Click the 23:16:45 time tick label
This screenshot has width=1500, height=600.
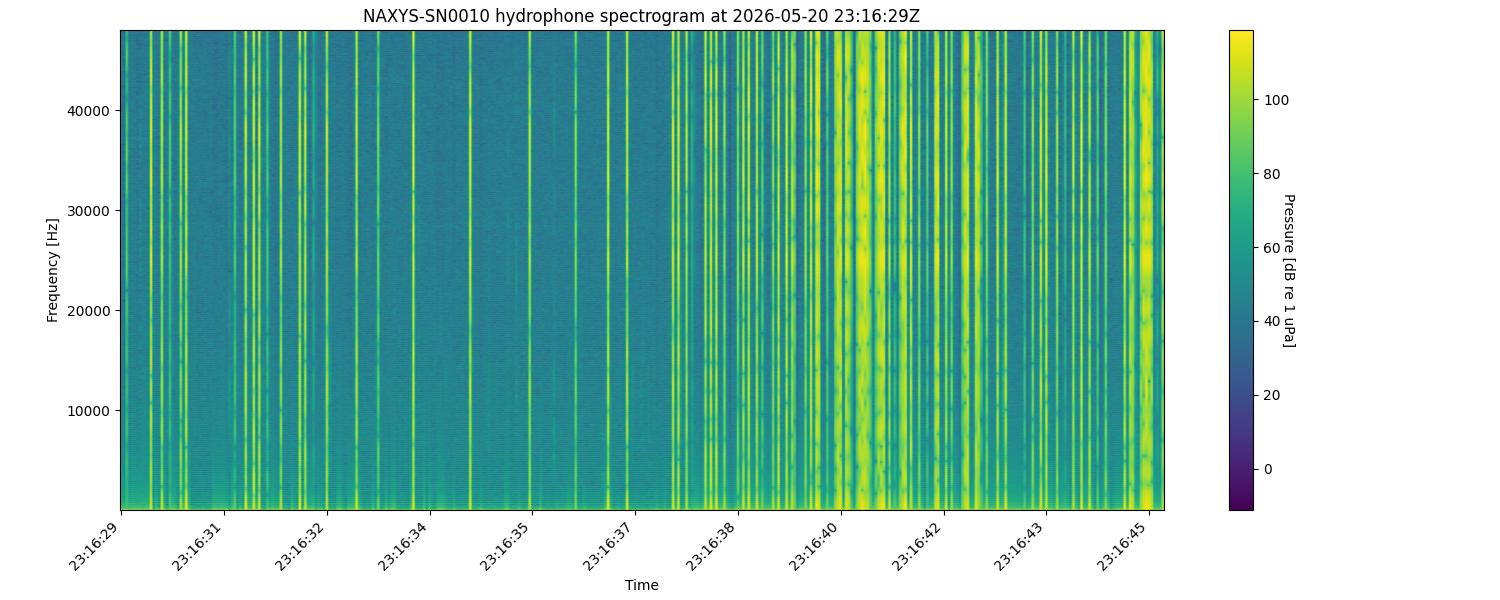click(x=1125, y=545)
